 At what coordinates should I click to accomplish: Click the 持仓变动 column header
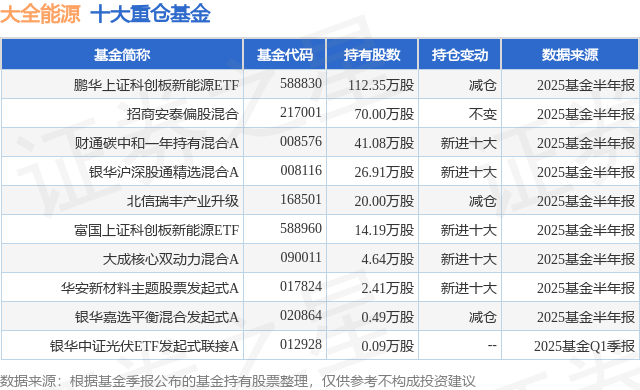(460, 55)
